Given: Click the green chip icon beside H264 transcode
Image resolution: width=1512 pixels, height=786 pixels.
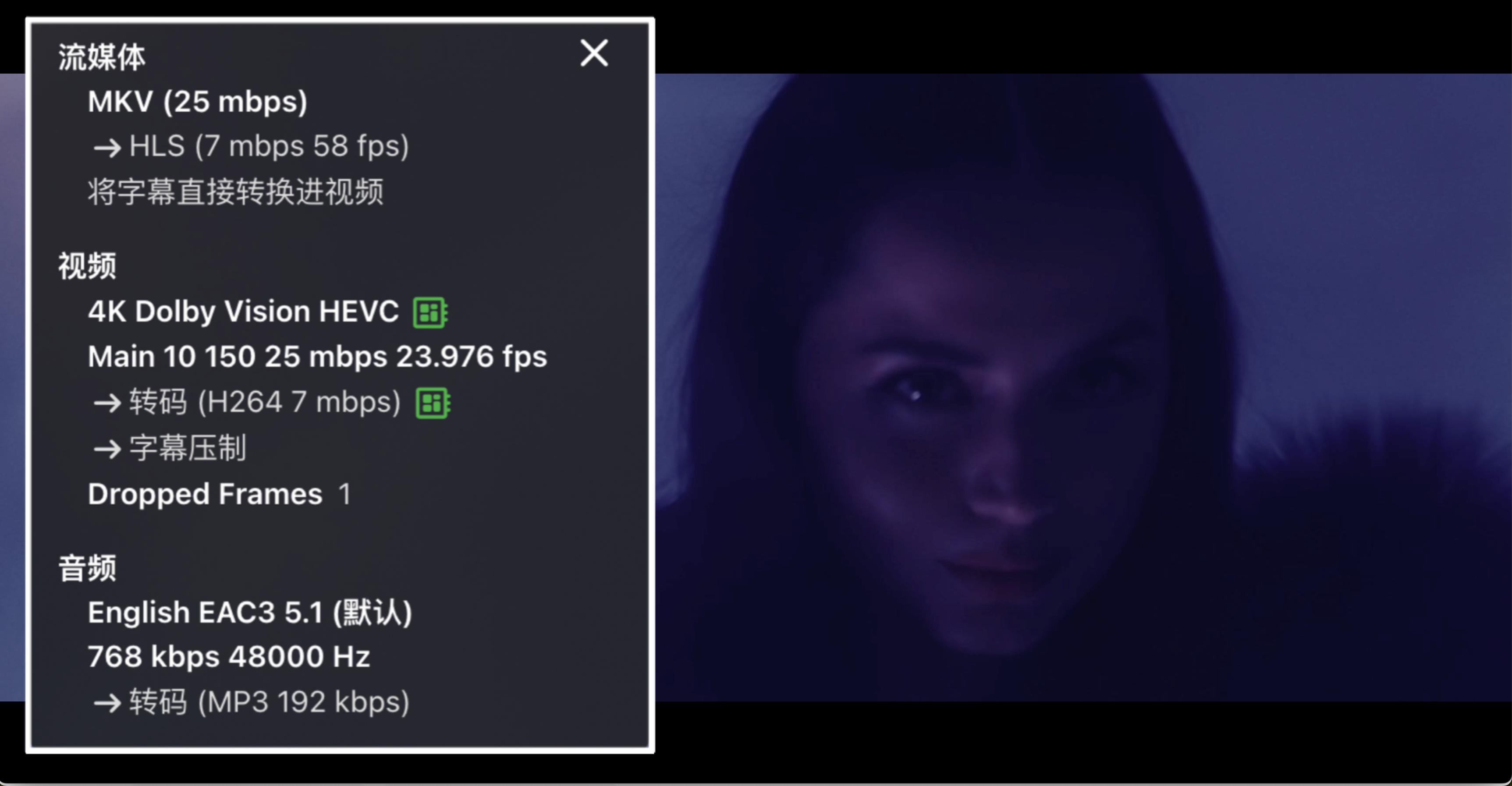Looking at the screenshot, I should [x=433, y=403].
